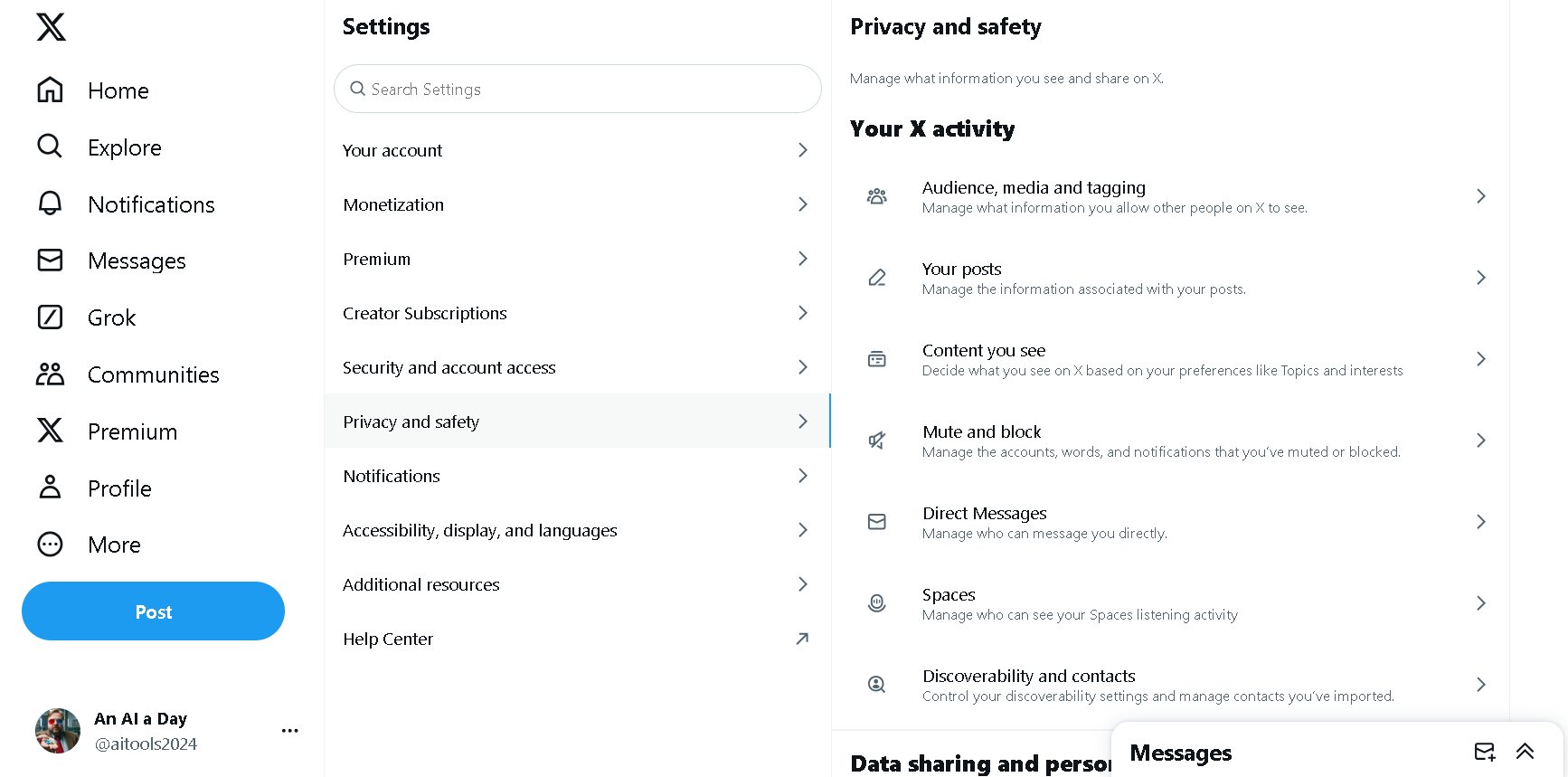Viewport: 1568px width, 777px height.
Task: Expand Audience, media and tagging chevron
Action: click(x=1480, y=196)
